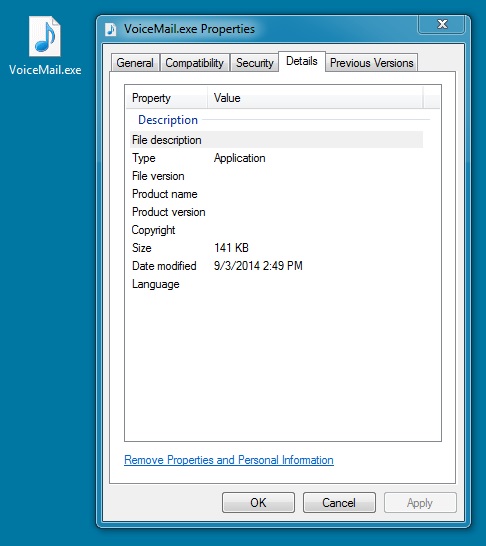This screenshot has width=486, height=546.
Task: Open the Compatibility tab
Action: 194,63
